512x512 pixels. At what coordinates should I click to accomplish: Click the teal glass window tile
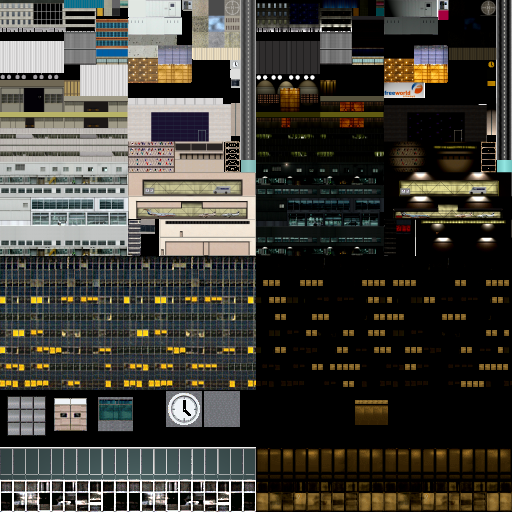tap(115, 414)
